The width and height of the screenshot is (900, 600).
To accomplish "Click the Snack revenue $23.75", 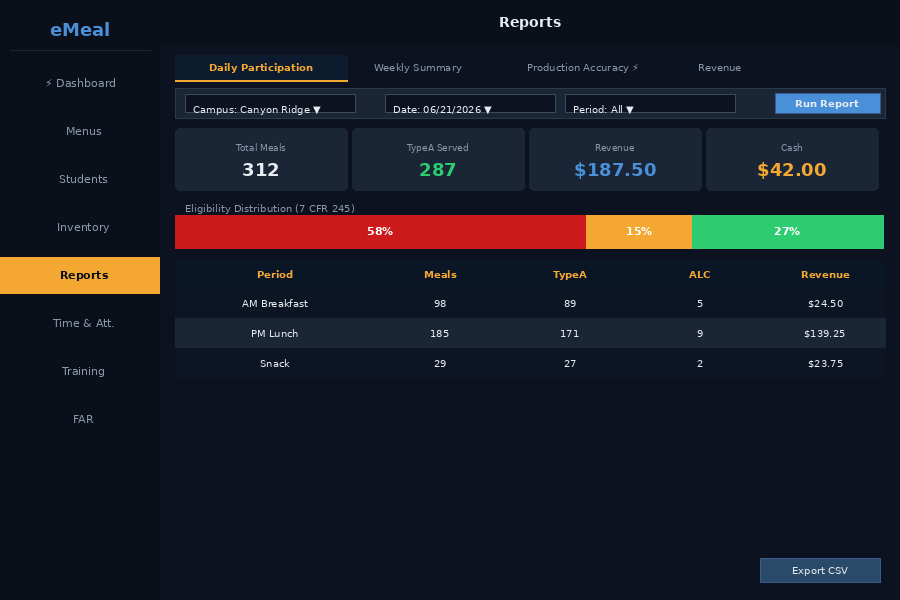I will click(x=825, y=363).
